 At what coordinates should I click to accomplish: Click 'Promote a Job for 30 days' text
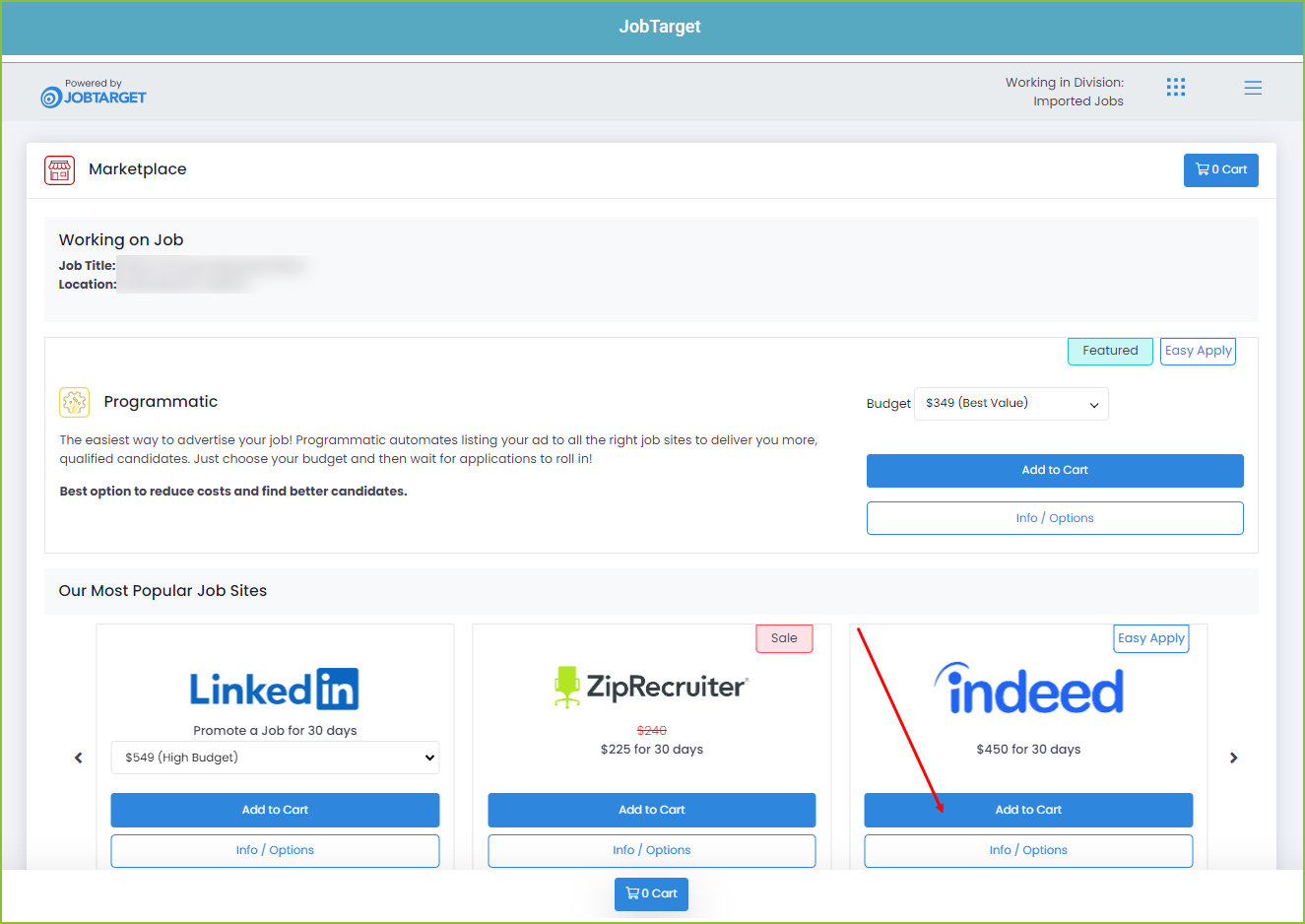tap(275, 731)
